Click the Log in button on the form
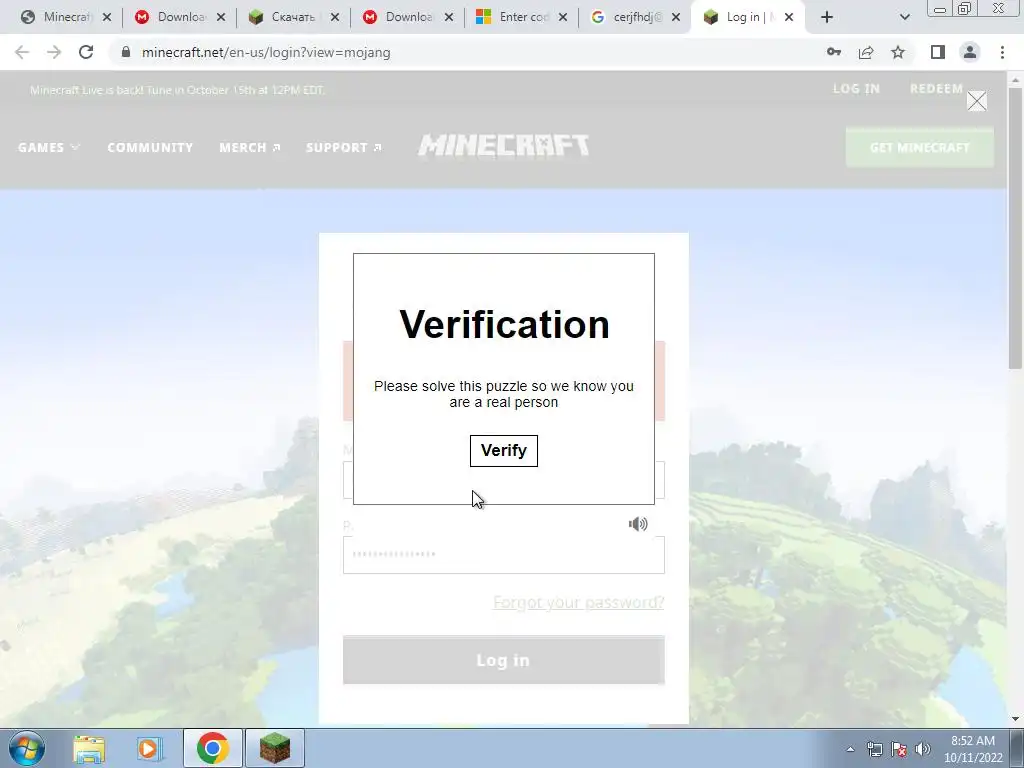 click(x=504, y=660)
